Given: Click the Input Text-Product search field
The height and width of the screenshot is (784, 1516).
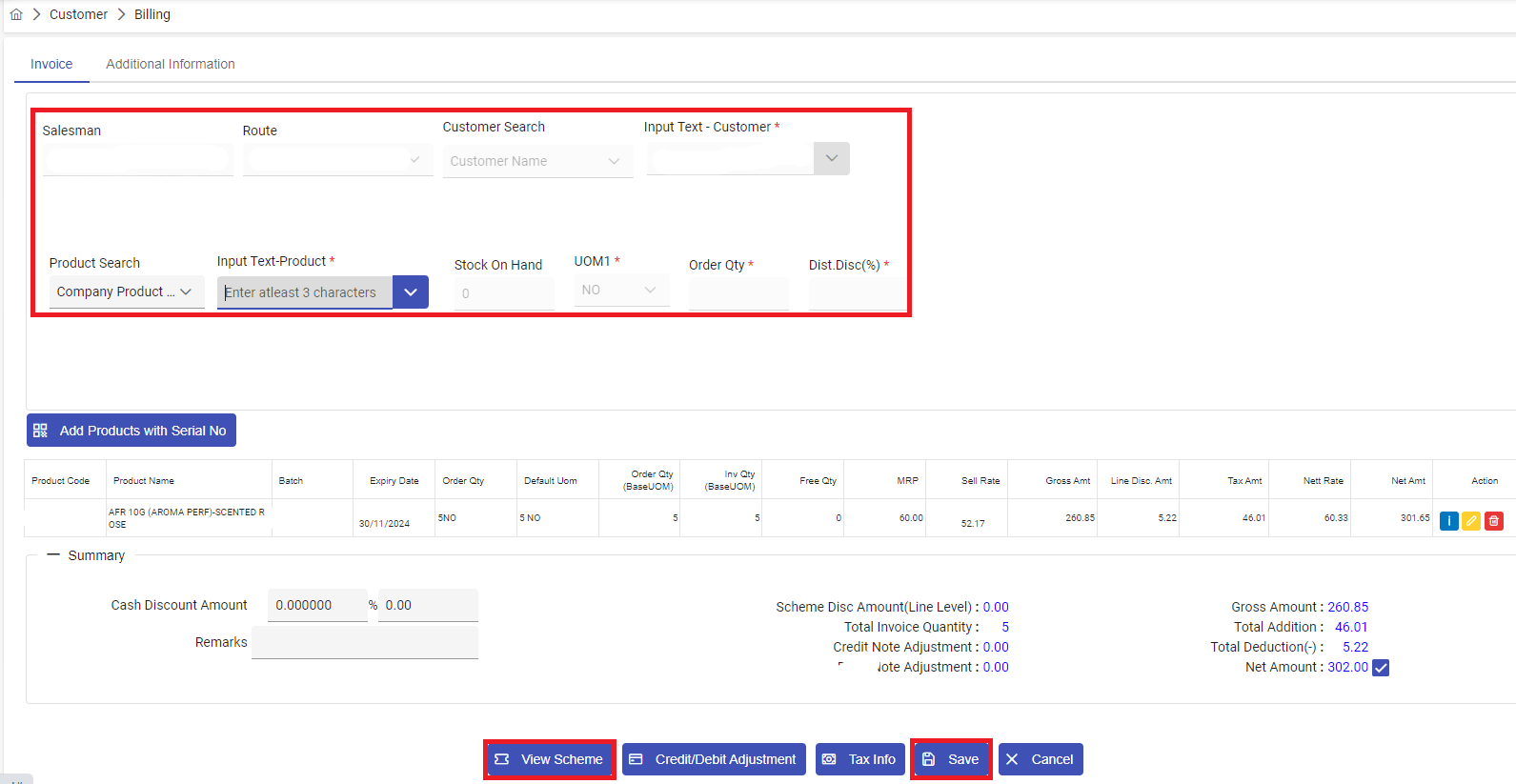Looking at the screenshot, I should [x=305, y=292].
